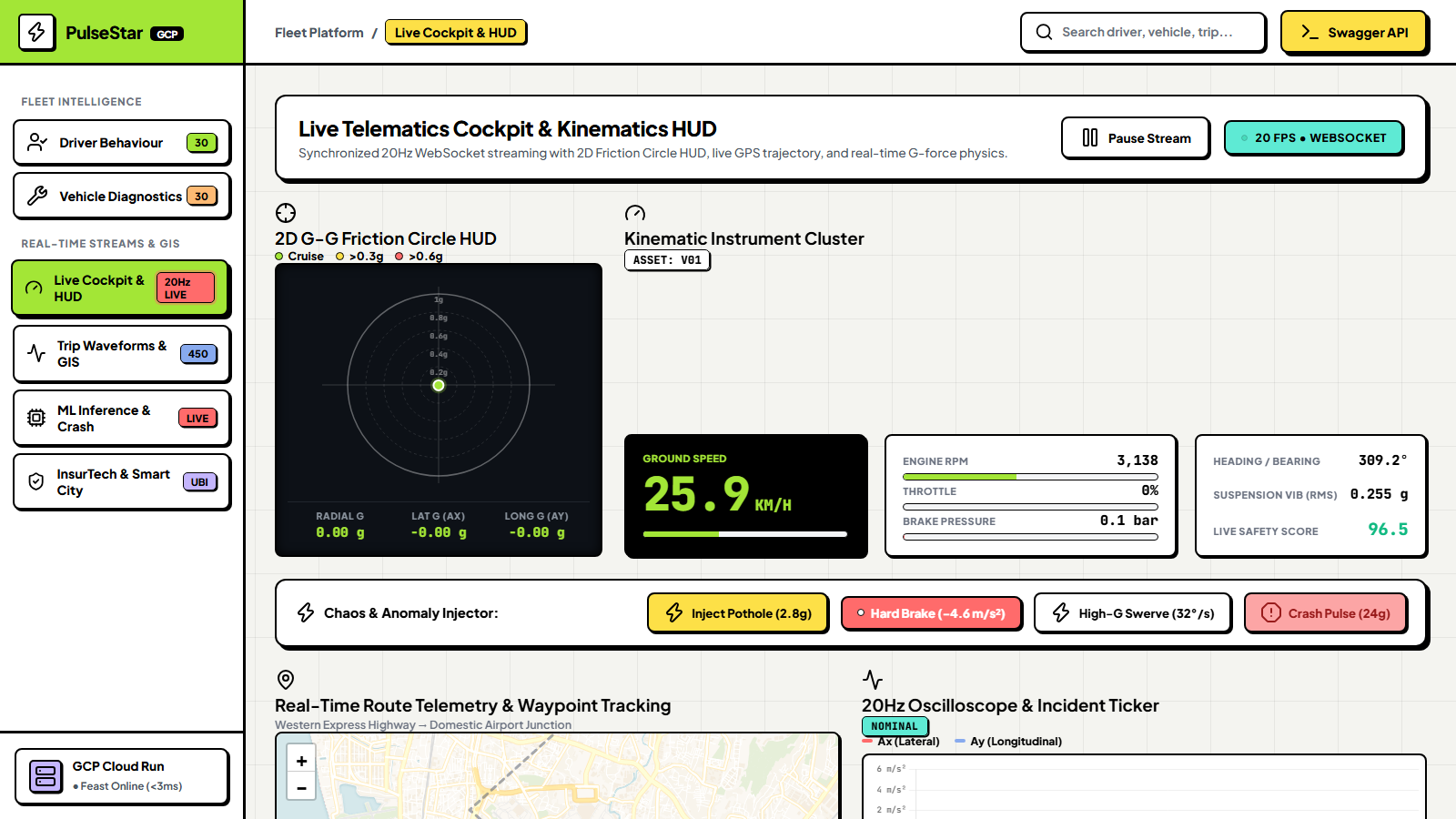Click the Vehicle Diagnostics wrench icon
Image resolution: width=1456 pixels, height=819 pixels.
tap(37, 196)
